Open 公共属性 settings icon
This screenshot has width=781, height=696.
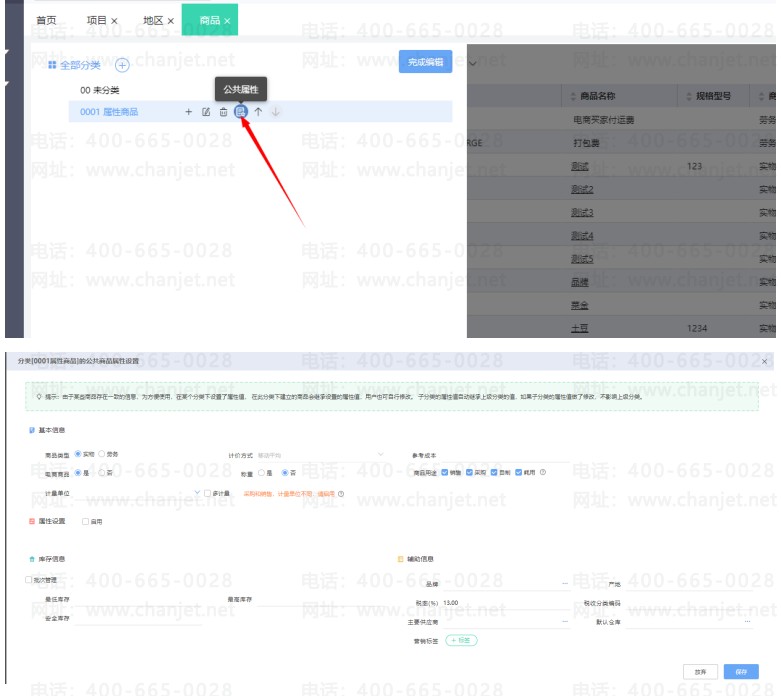(241, 112)
